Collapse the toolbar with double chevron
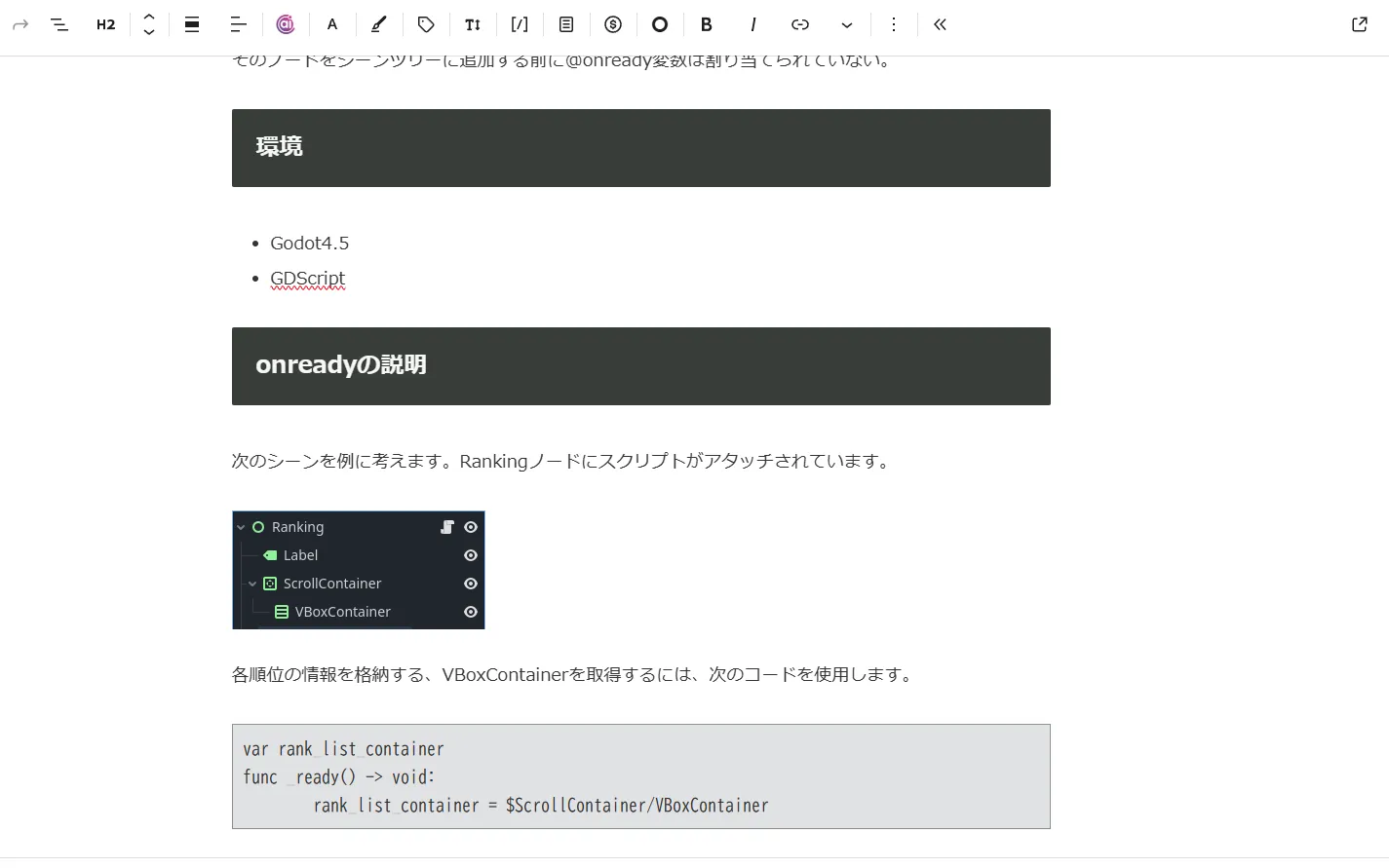This screenshot has width=1389, height=868. point(940,24)
